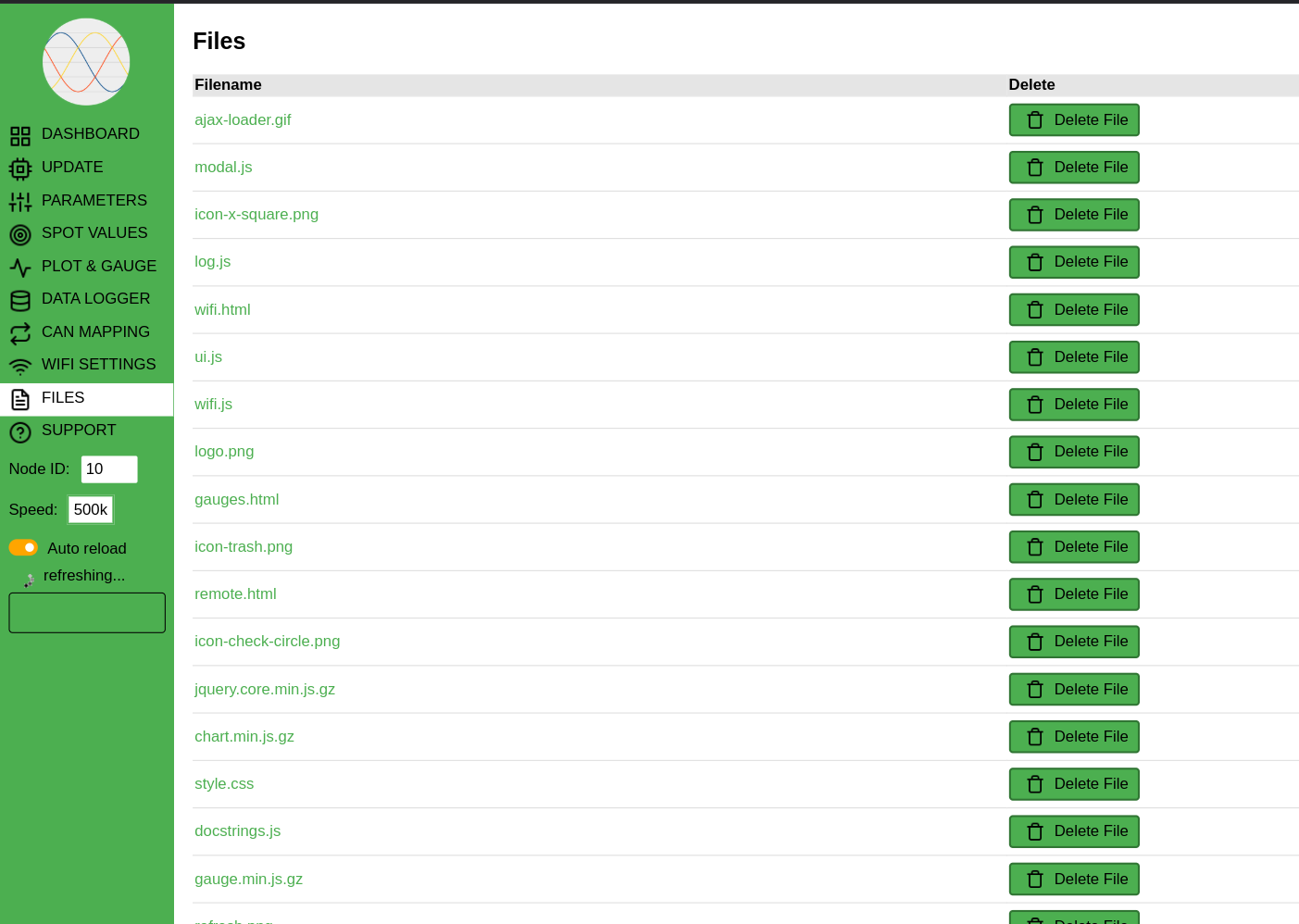
Task: Delete the modal.js file
Action: pyautogui.click(x=1074, y=168)
